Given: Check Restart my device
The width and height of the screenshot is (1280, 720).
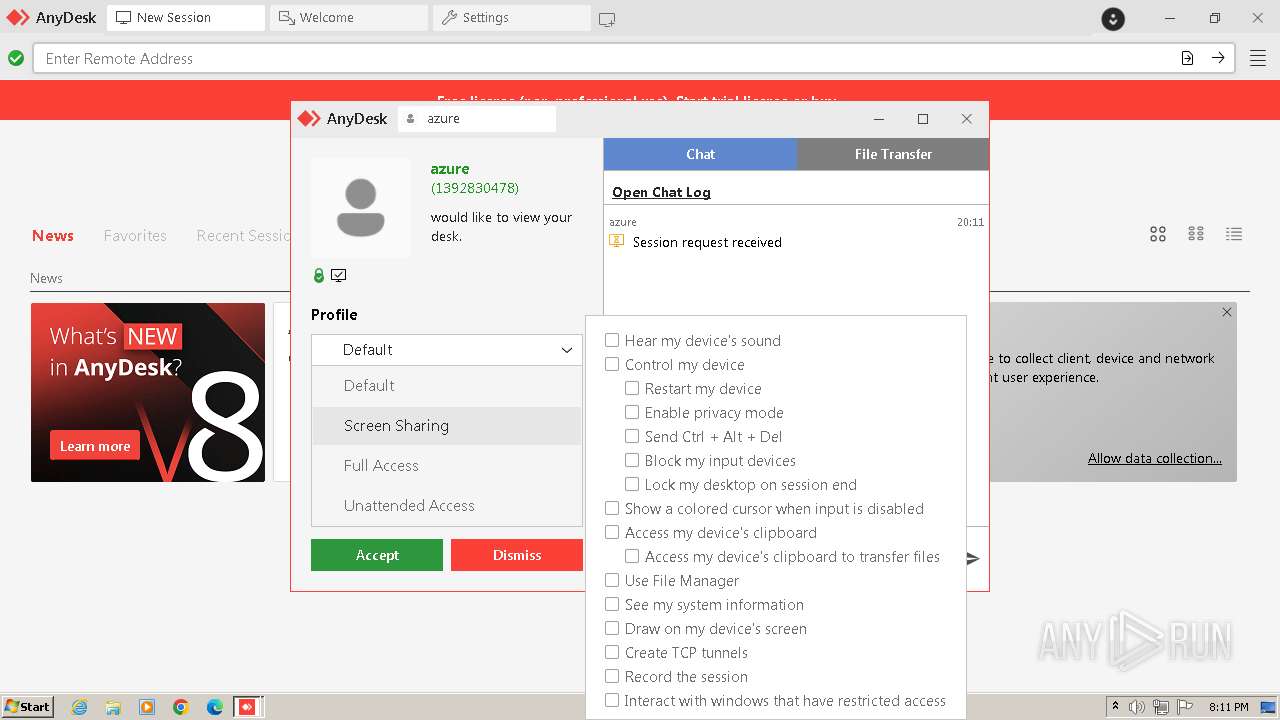Looking at the screenshot, I should coord(632,388).
